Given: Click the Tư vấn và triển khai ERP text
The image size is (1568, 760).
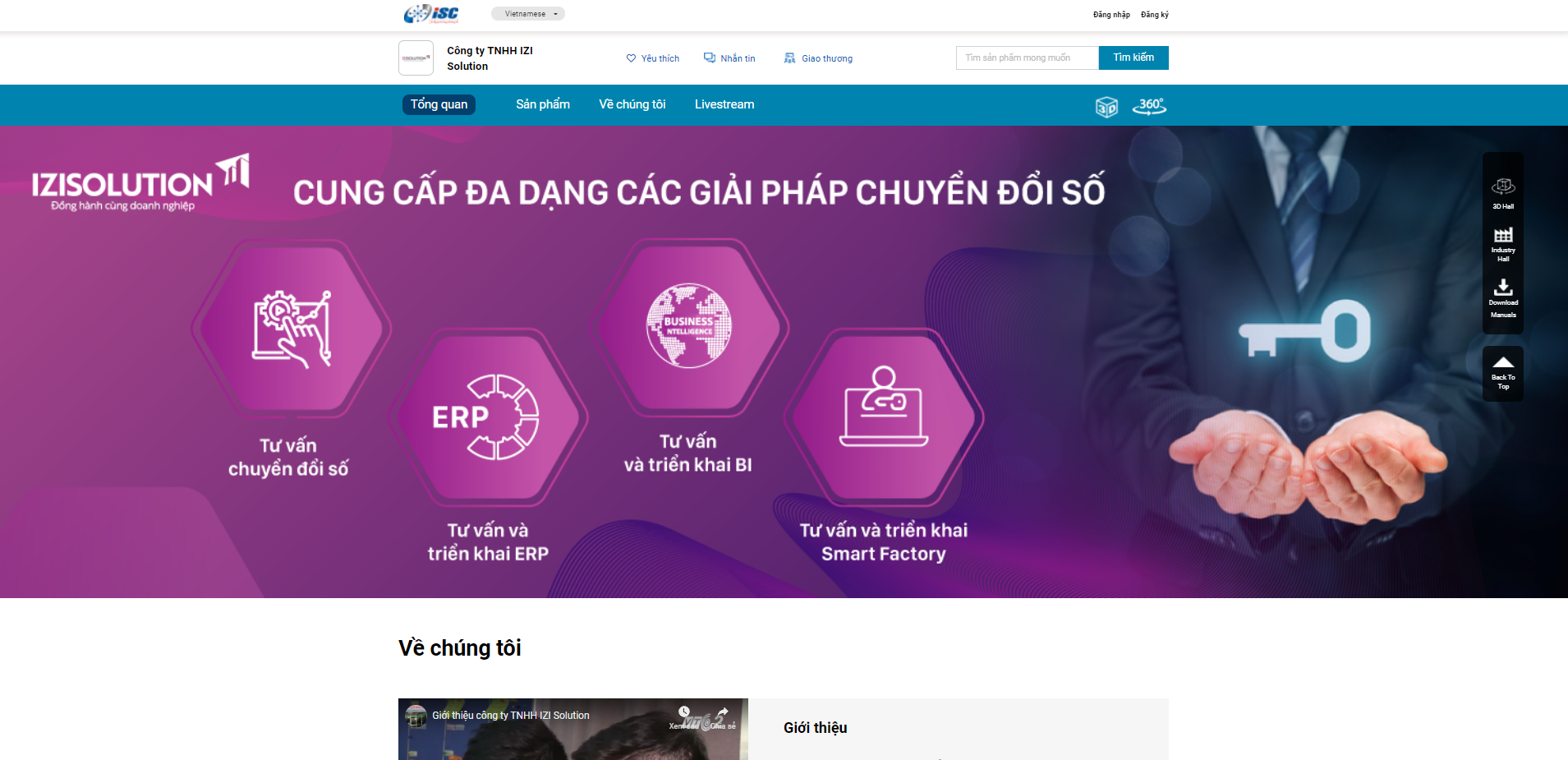Looking at the screenshot, I should point(488,542).
